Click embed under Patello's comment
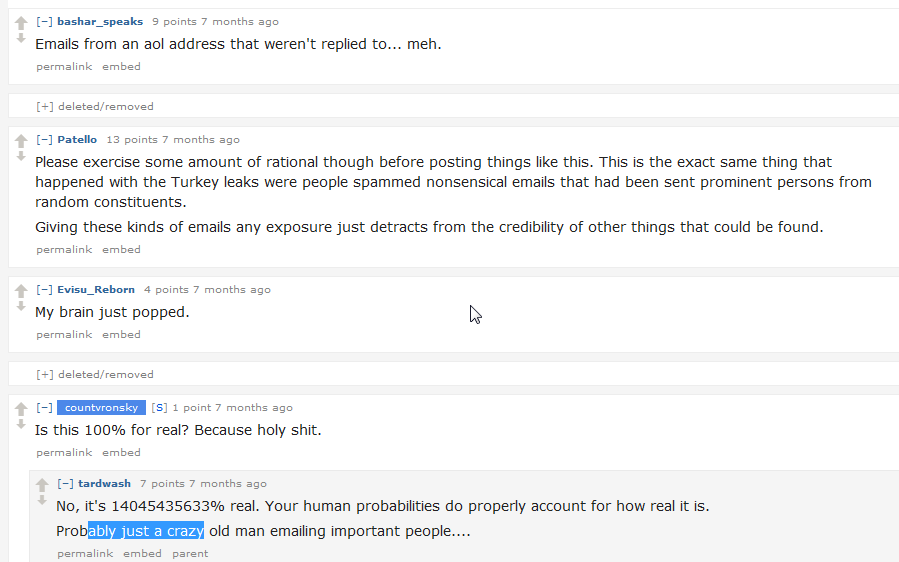 [121, 250]
